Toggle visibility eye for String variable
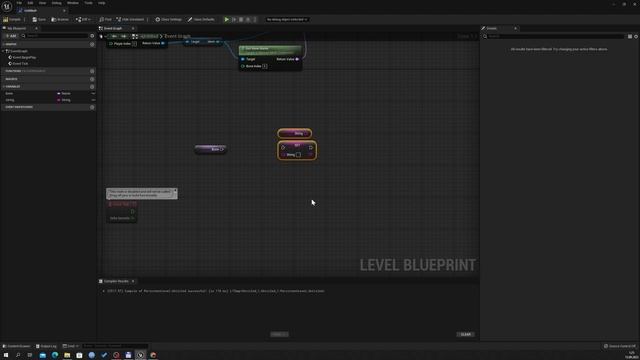Image resolution: width=640 pixels, height=360 pixels. tap(93, 100)
